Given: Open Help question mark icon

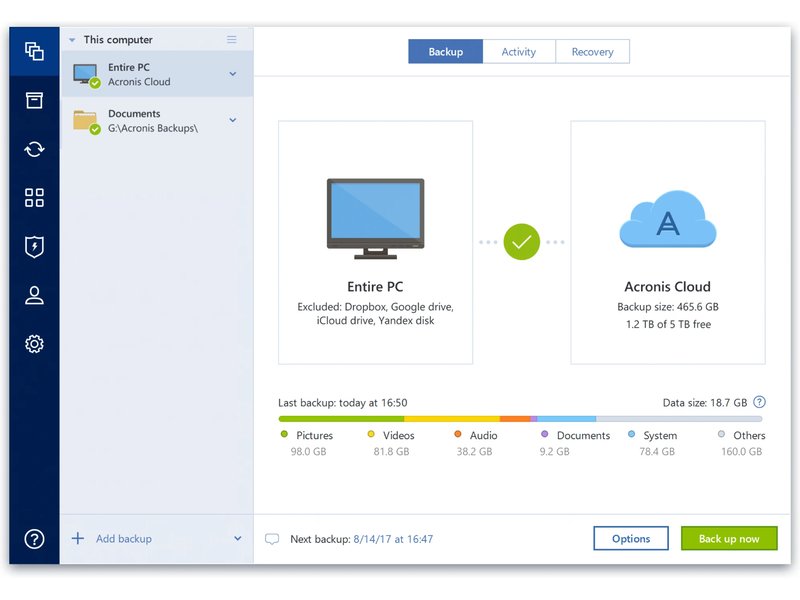Looking at the screenshot, I should tap(34, 539).
